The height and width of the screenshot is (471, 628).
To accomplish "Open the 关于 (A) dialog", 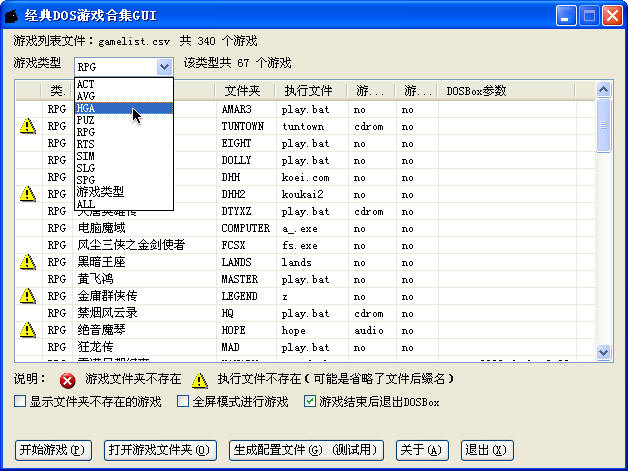I will pos(422,450).
